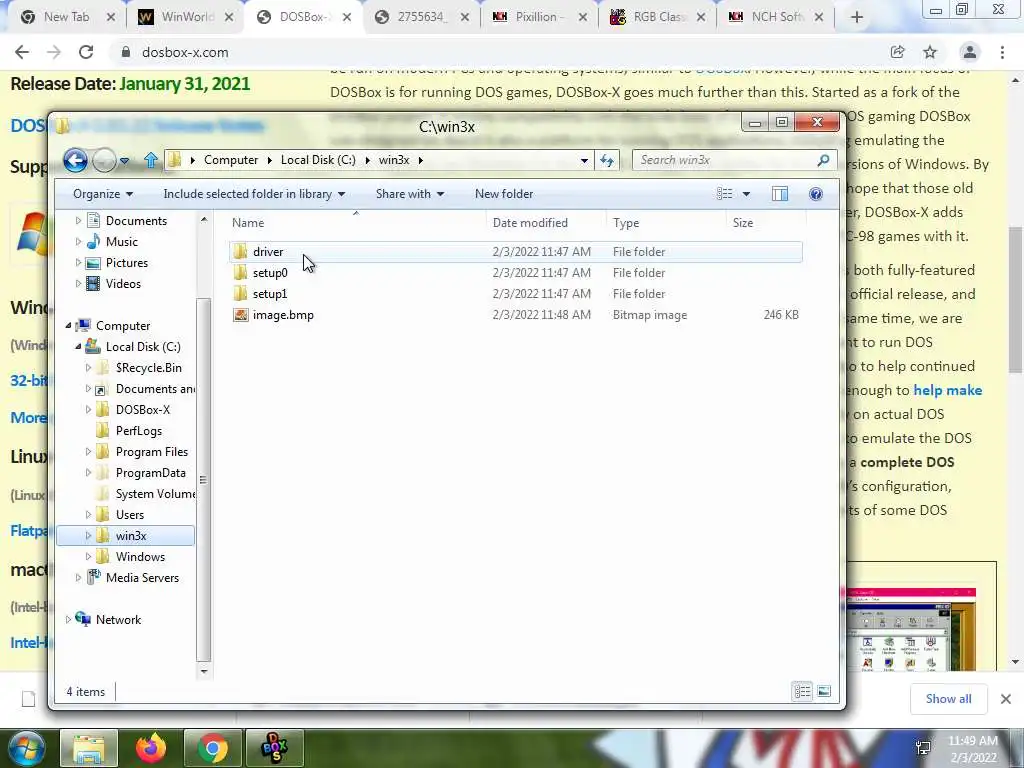Click the Chrome address bar URL
The height and width of the screenshot is (768, 1024).
tap(185, 52)
